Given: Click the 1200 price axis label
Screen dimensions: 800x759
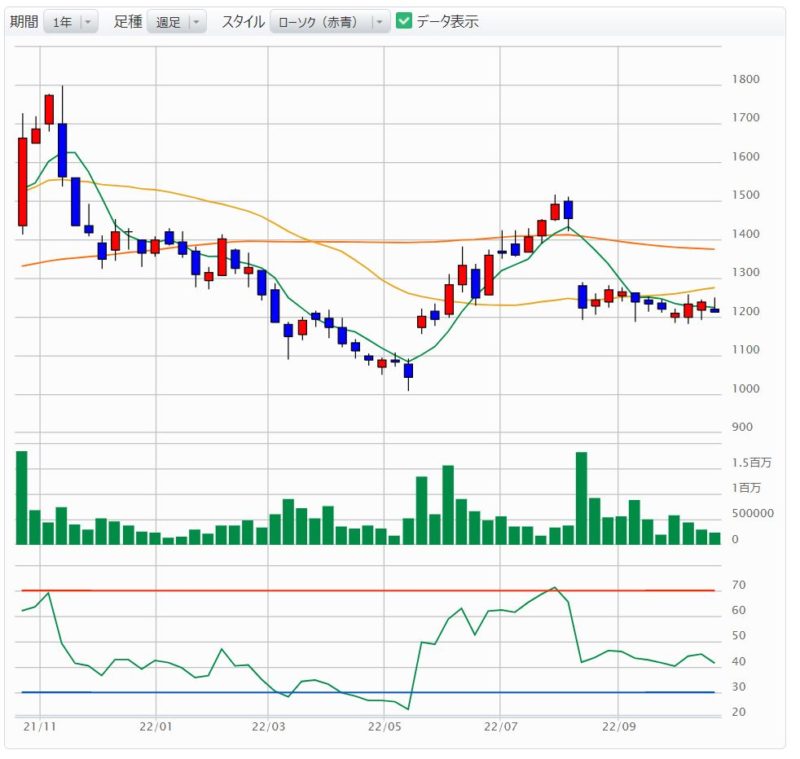Looking at the screenshot, I should click(745, 311).
